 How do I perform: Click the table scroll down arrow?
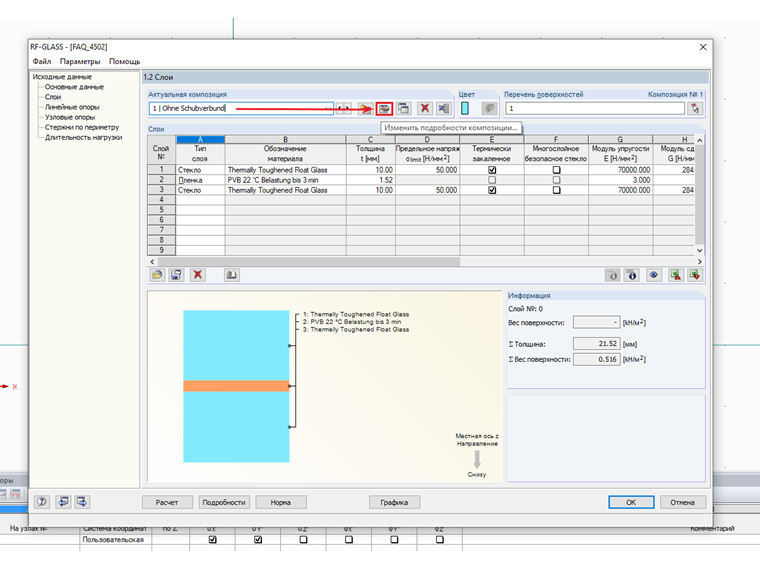click(x=699, y=251)
